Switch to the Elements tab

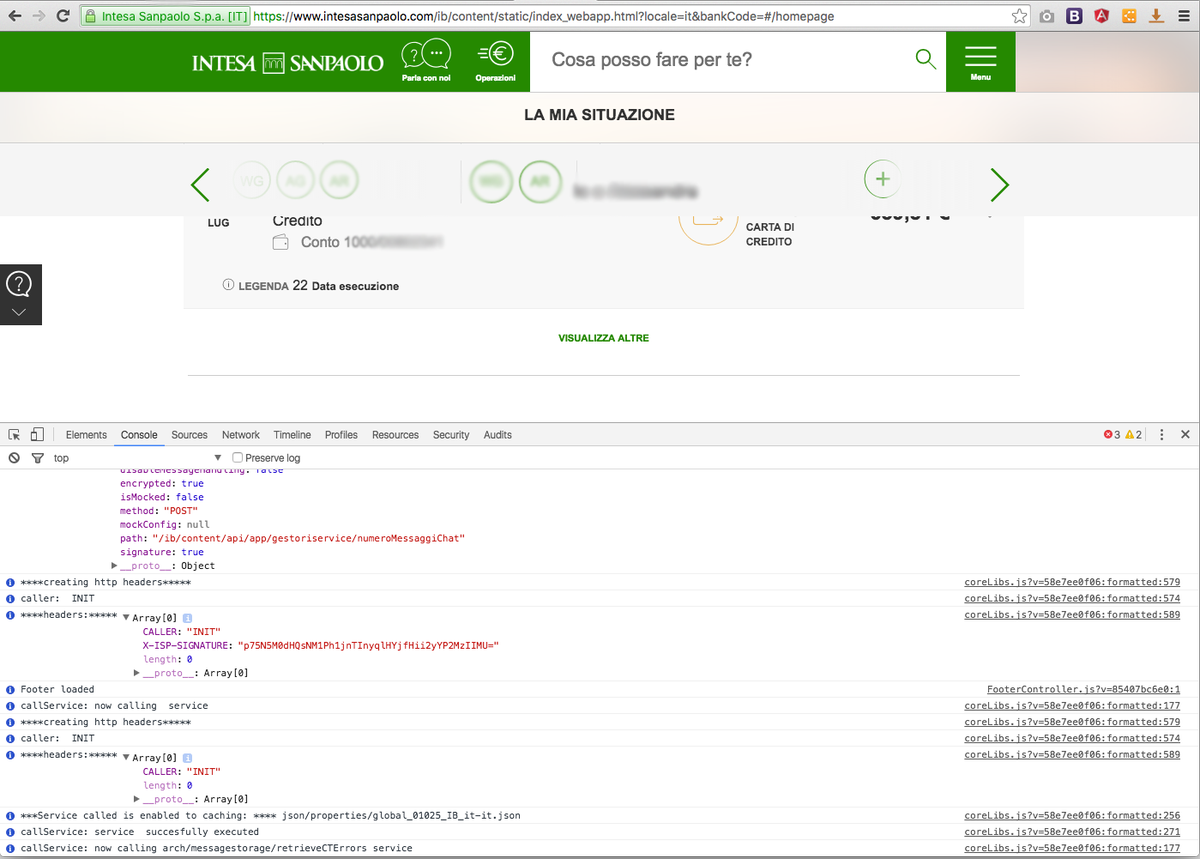click(86, 435)
